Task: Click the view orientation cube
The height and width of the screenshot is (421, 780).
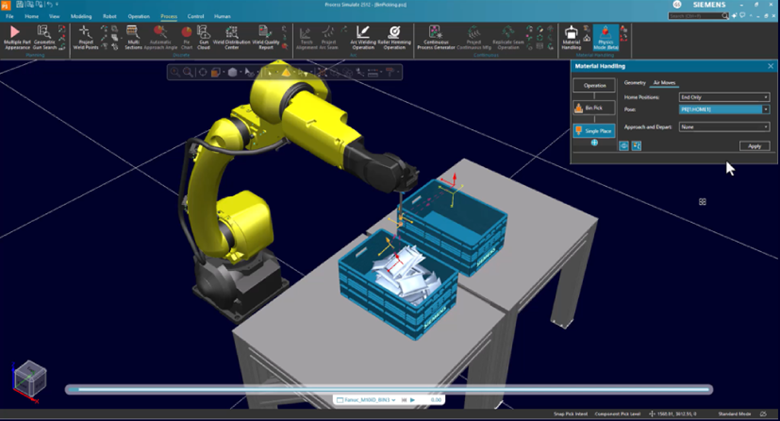Action: coord(27,376)
